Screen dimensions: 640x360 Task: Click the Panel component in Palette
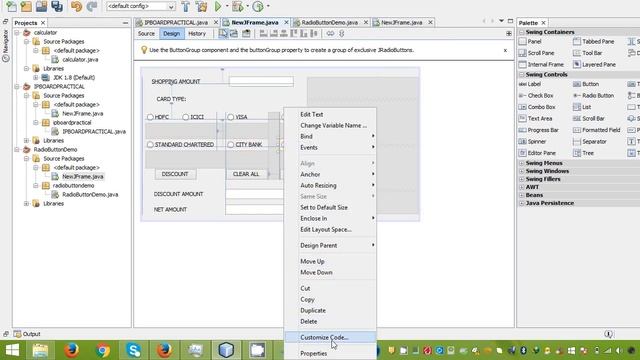tap(530, 42)
